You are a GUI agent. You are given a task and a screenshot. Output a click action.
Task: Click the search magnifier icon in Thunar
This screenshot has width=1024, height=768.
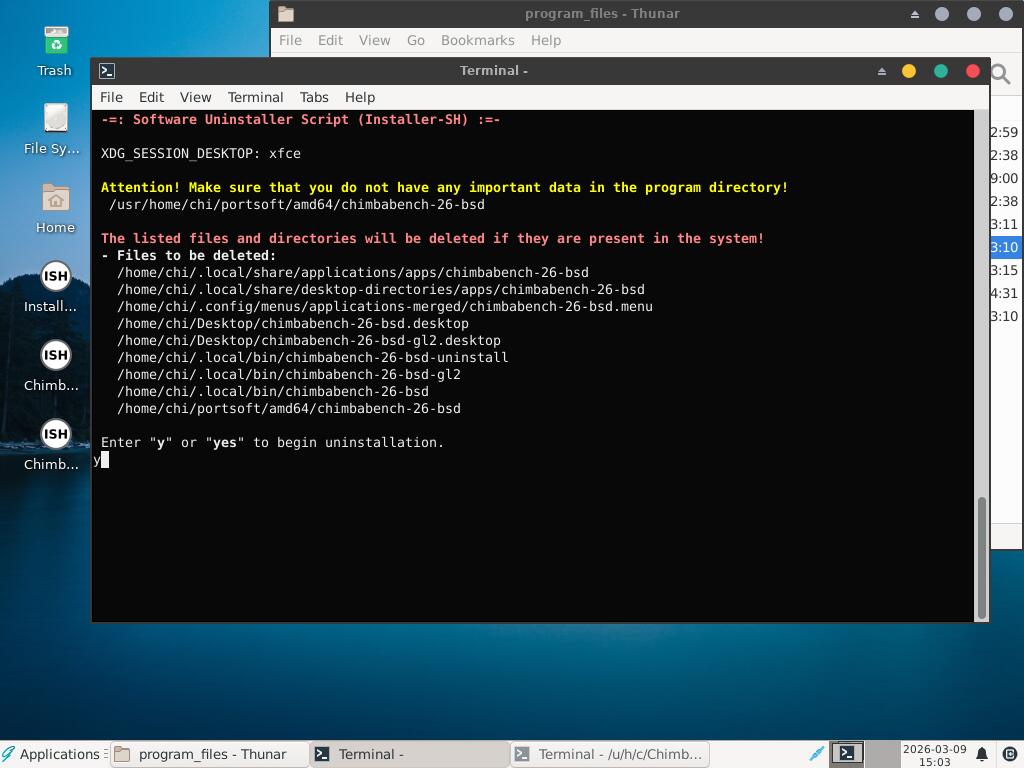[x=1000, y=74]
